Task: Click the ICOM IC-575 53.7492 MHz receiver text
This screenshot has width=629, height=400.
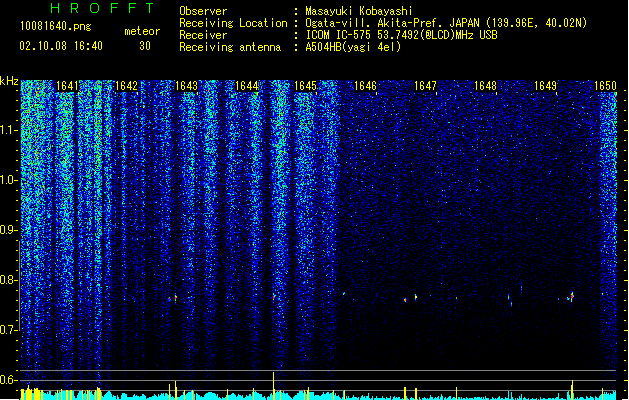Action: [402, 35]
